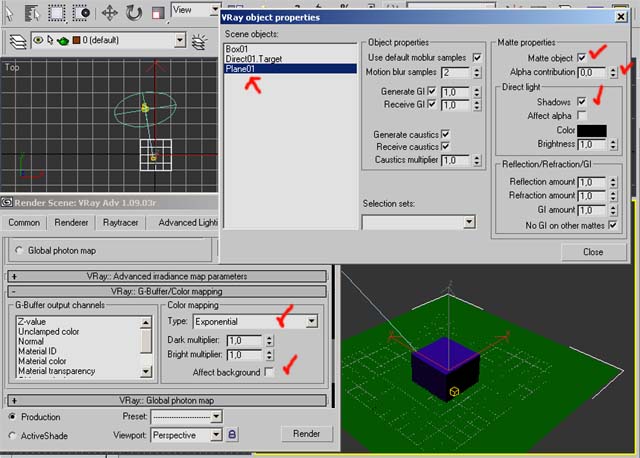640x458 pixels.
Task: Enable Affect alpha checkbox
Action: point(582,116)
